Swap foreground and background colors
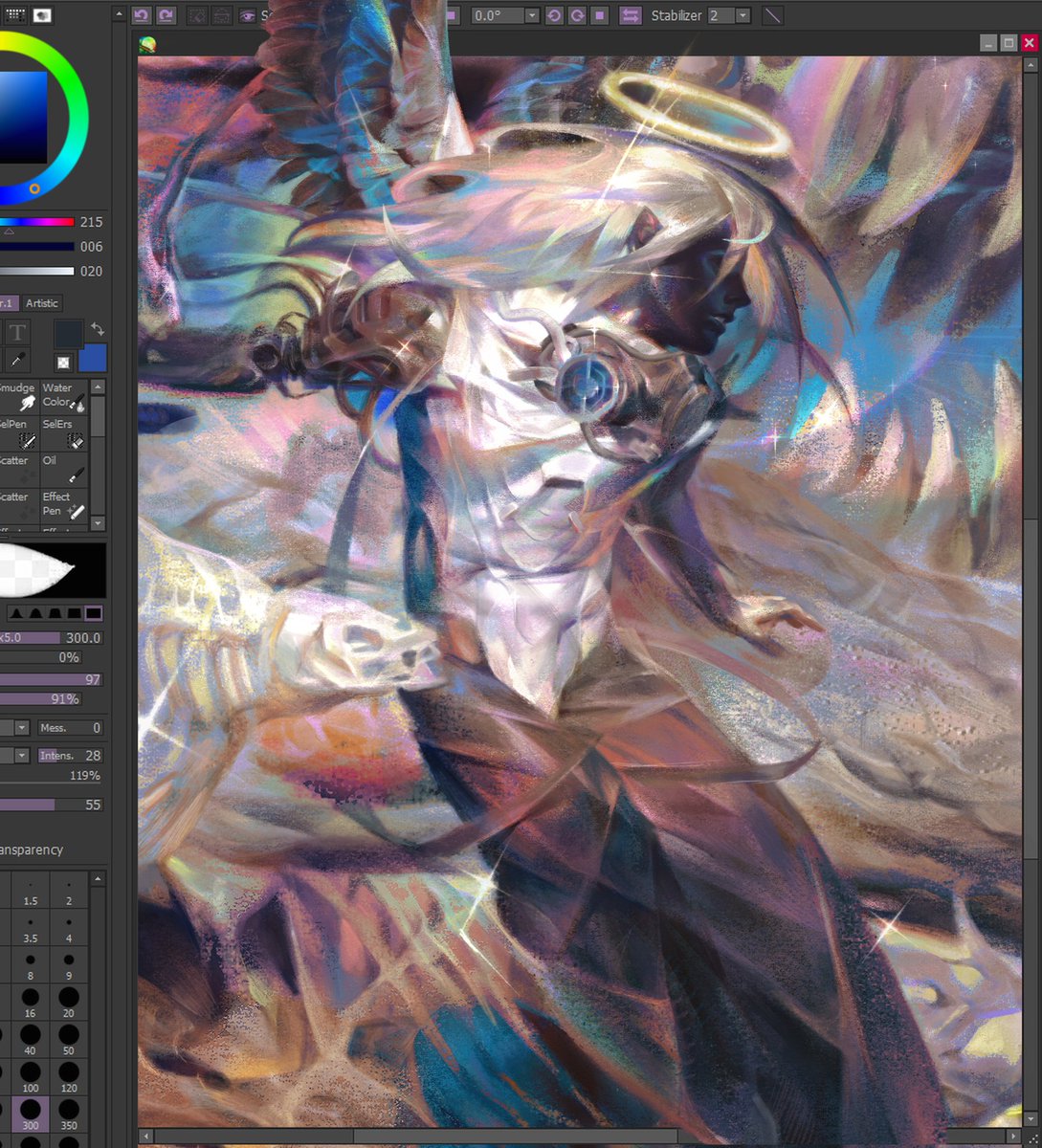 (x=97, y=328)
